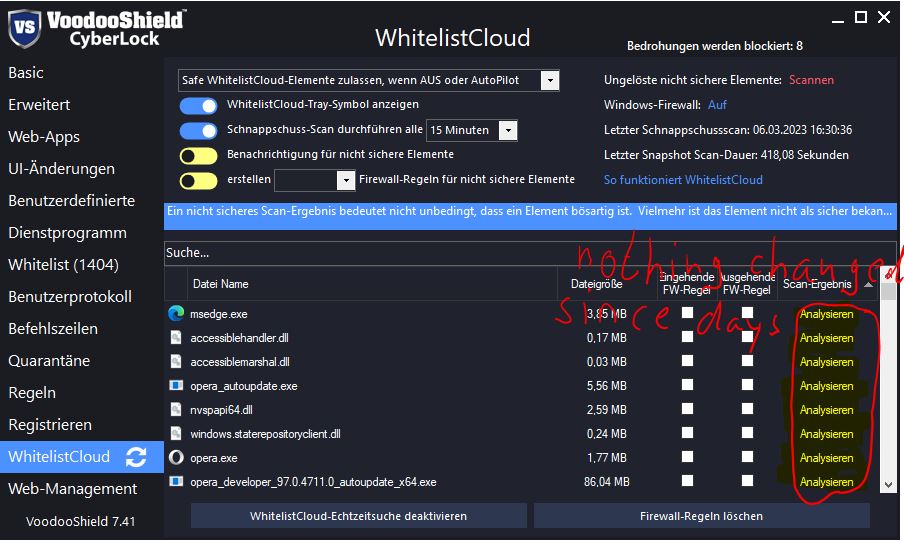
Task: Open the 15 Minuten interval dropdown
Action: click(x=508, y=130)
